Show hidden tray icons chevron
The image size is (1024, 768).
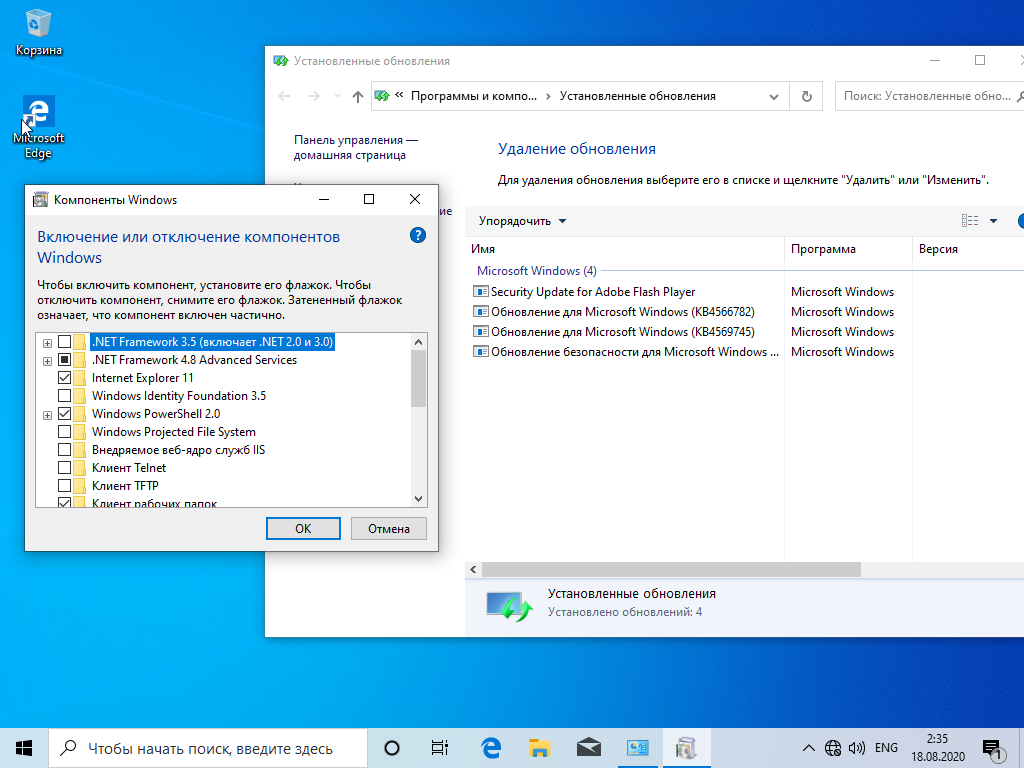808,748
